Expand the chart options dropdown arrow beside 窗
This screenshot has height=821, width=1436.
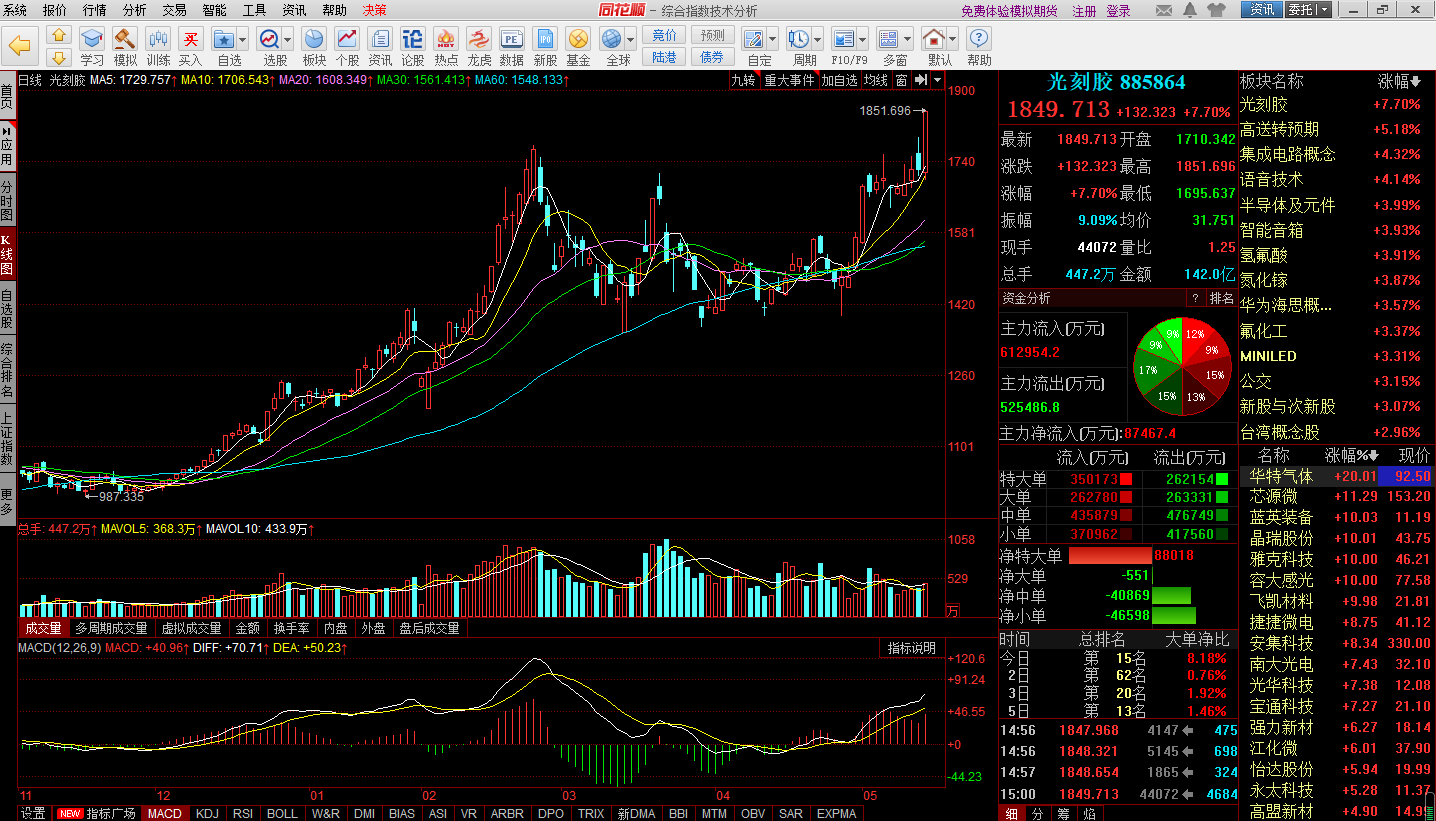936,80
